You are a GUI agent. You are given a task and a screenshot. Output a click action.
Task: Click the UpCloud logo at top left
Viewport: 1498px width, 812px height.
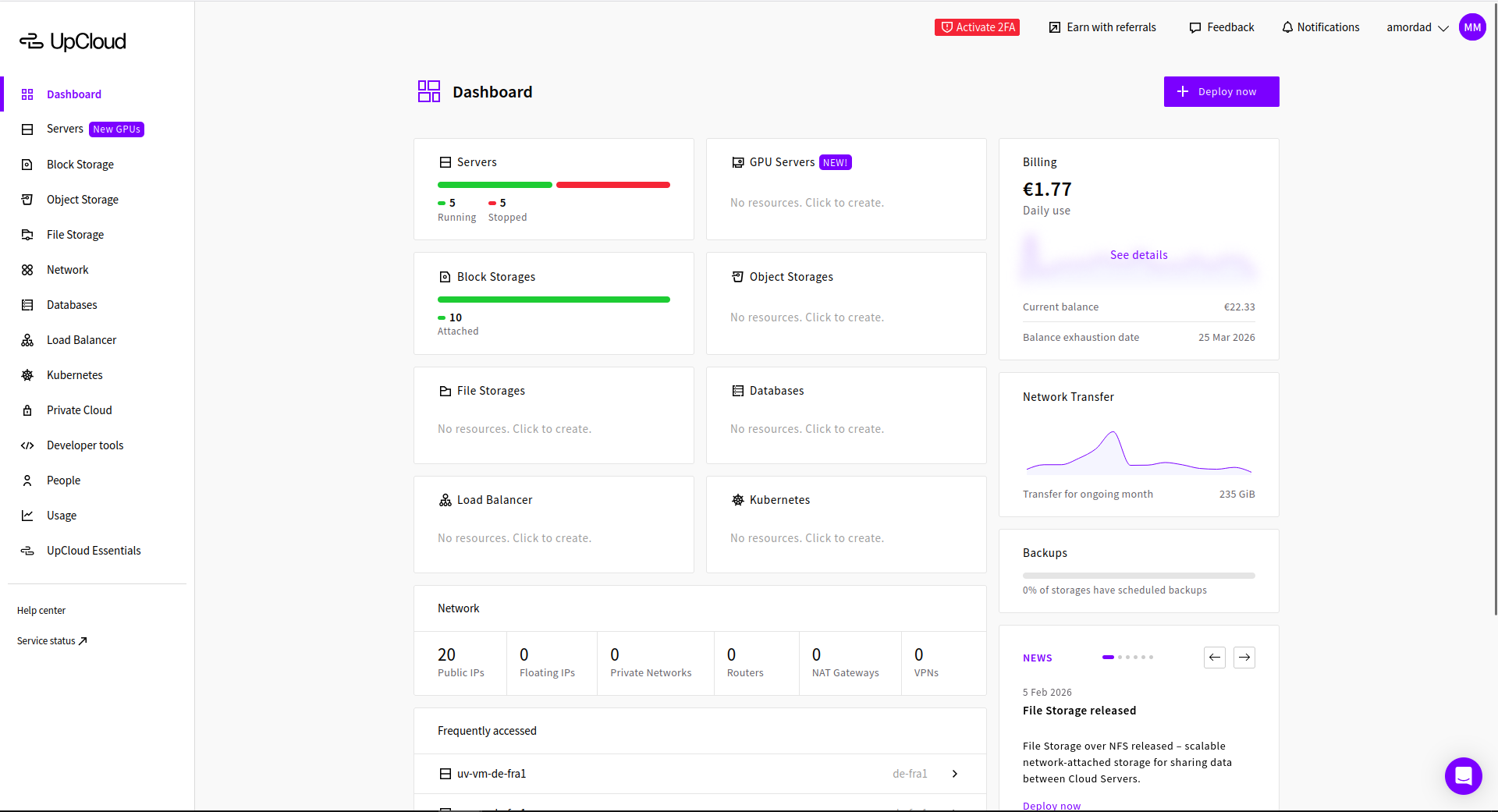coord(72,41)
